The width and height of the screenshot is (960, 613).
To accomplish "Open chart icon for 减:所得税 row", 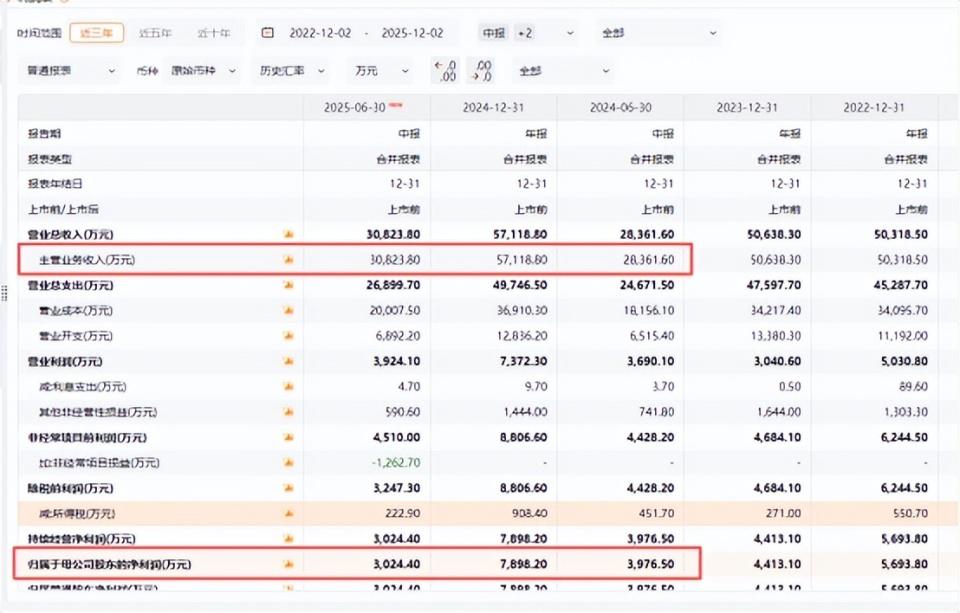I will [288, 513].
